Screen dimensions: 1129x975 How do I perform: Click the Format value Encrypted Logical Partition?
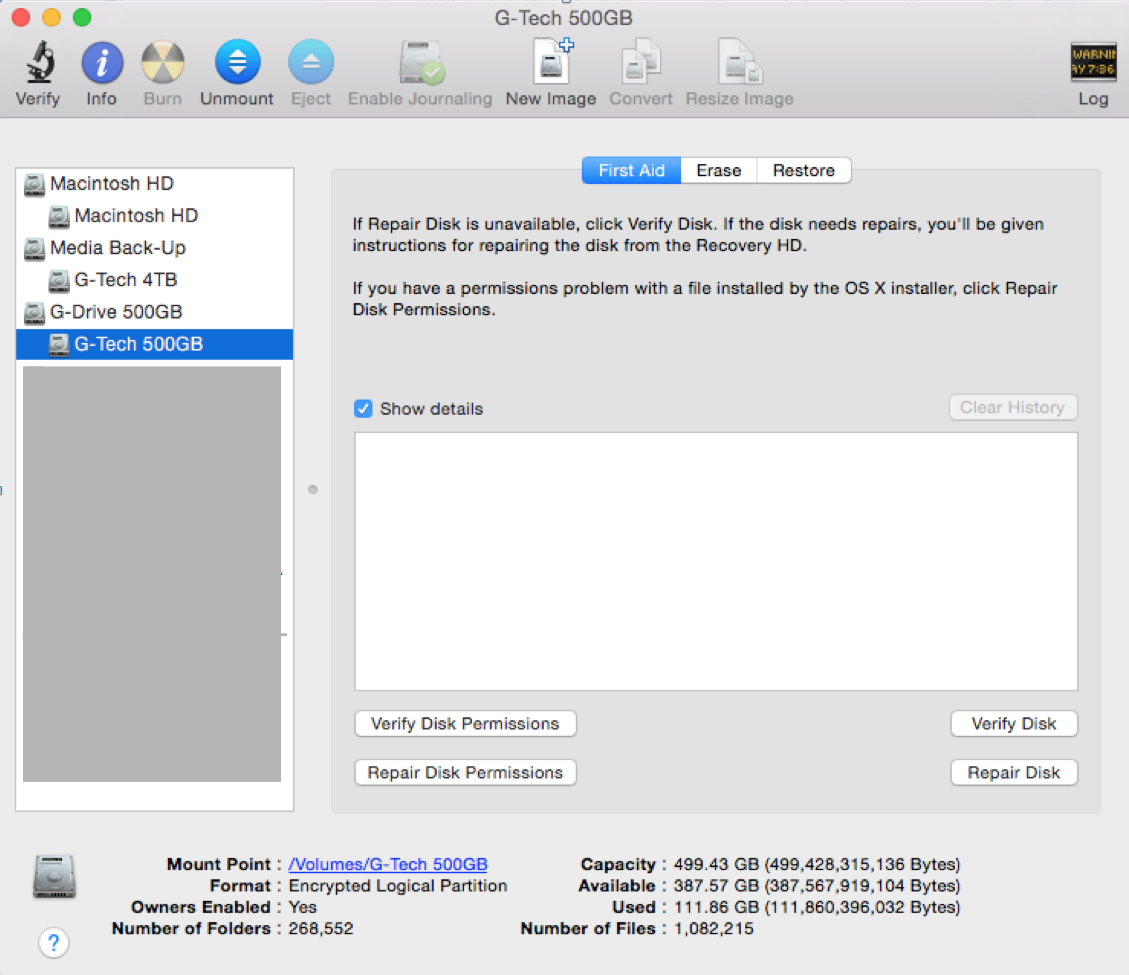coord(398,886)
